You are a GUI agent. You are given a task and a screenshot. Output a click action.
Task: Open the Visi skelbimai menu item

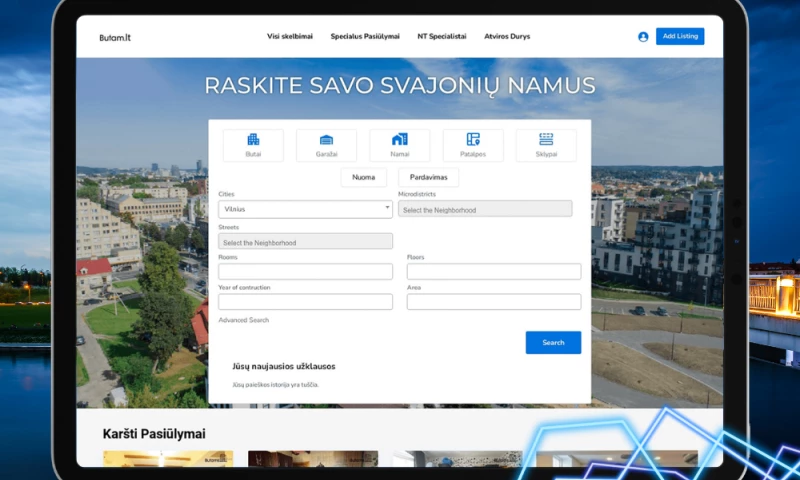[290, 37]
